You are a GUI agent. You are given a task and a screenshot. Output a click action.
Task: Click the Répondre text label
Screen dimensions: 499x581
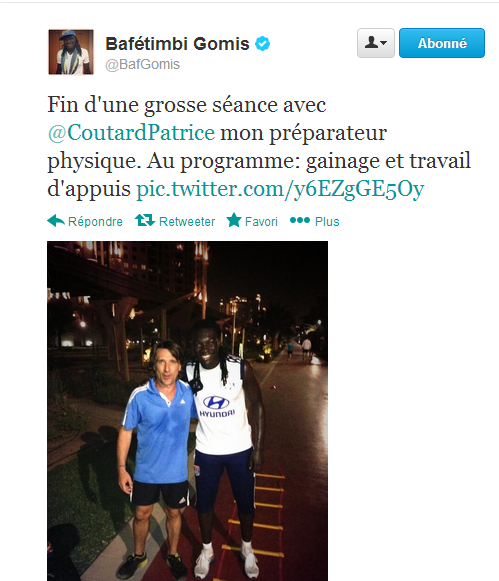pos(95,222)
